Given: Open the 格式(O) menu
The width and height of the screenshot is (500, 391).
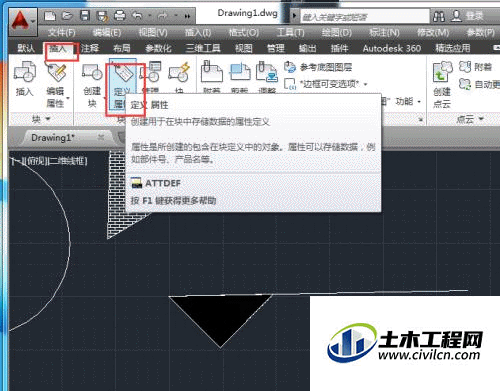Looking at the screenshot, I should (x=244, y=33).
